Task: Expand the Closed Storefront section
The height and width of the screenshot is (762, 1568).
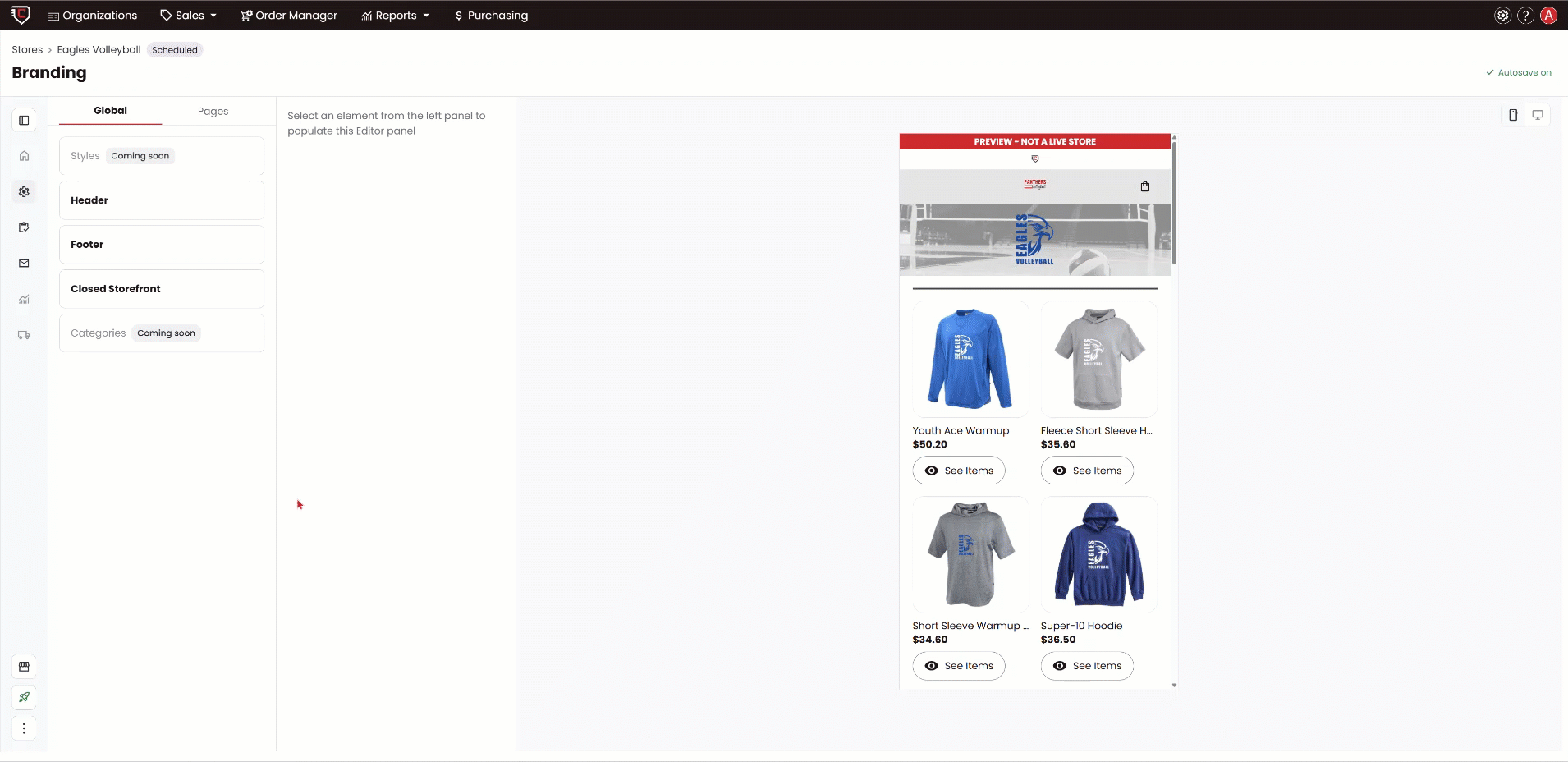Action: pos(162,288)
